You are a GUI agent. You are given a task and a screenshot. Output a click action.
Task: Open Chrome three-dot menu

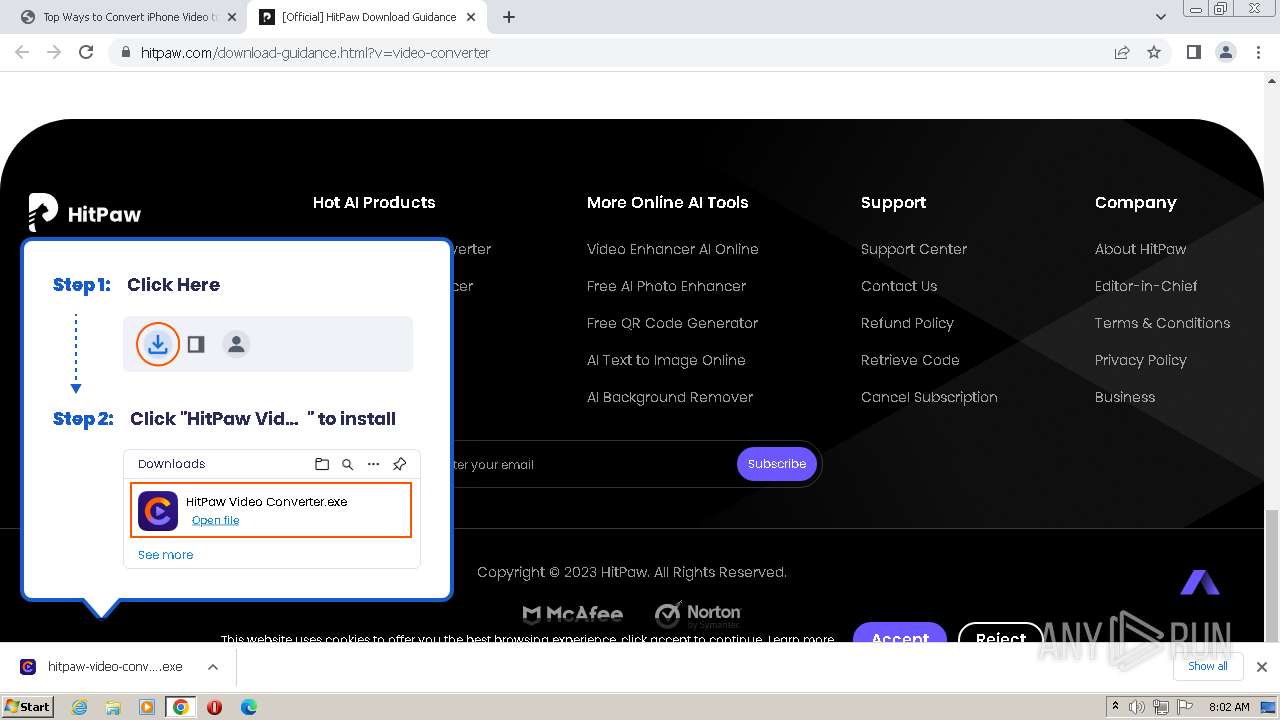click(x=1258, y=52)
